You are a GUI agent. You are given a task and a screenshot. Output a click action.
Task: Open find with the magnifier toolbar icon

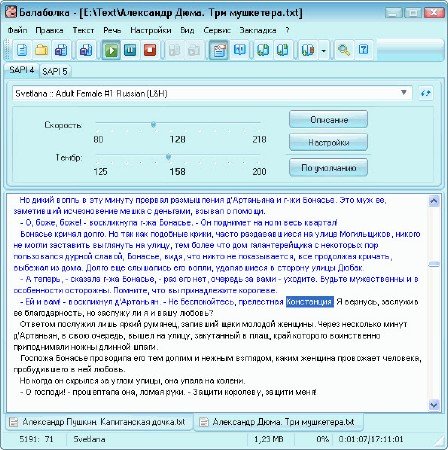pyautogui.click(x=343, y=50)
